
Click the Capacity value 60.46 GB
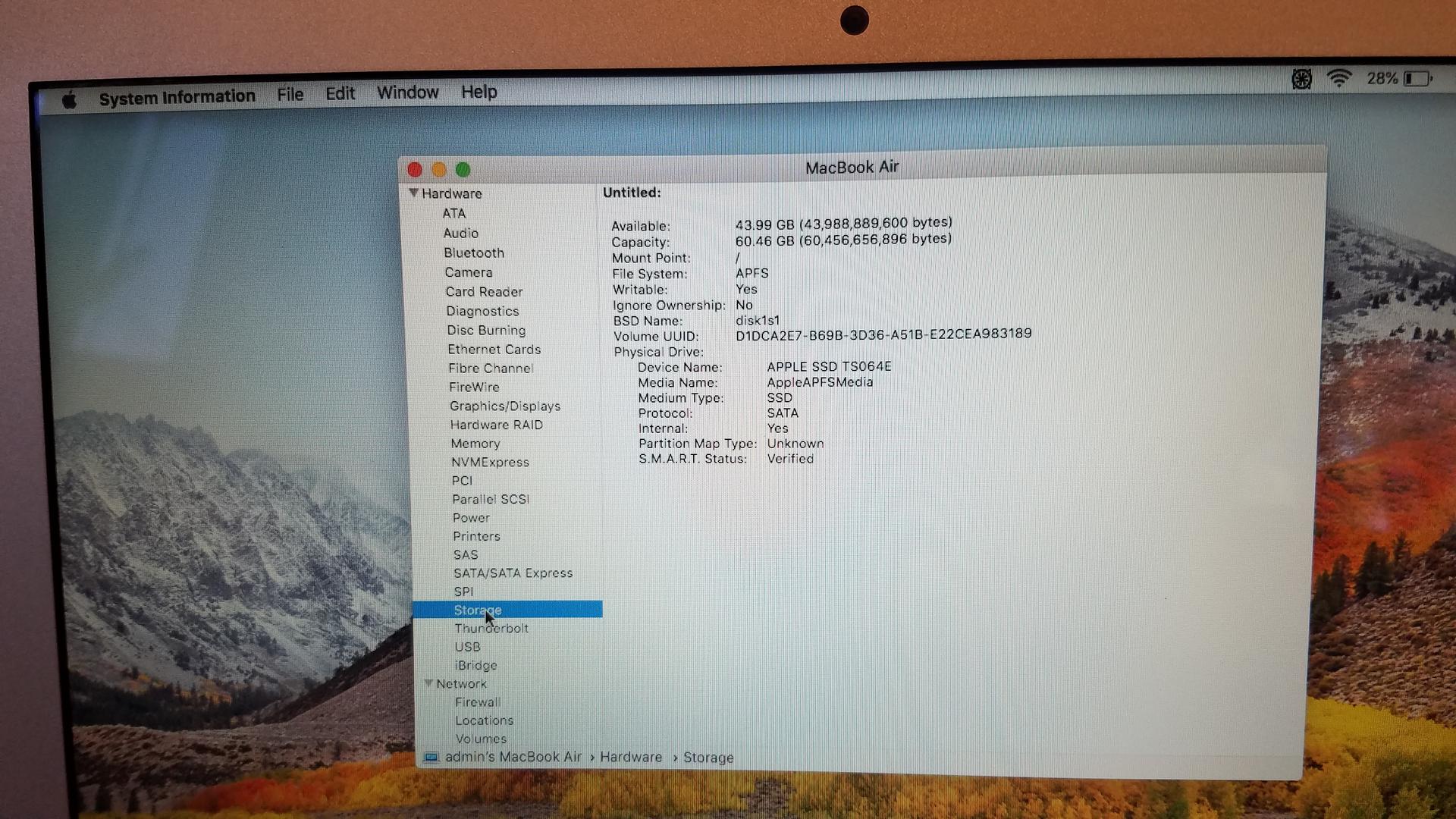(843, 240)
